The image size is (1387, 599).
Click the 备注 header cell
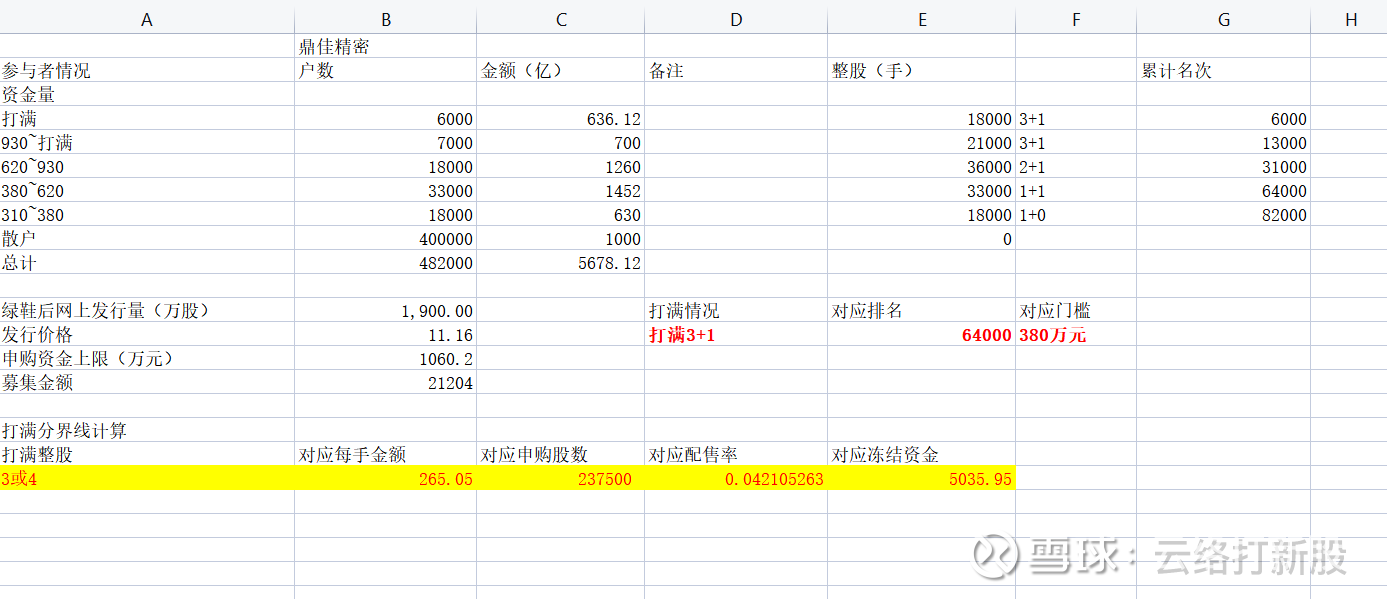tap(736, 70)
